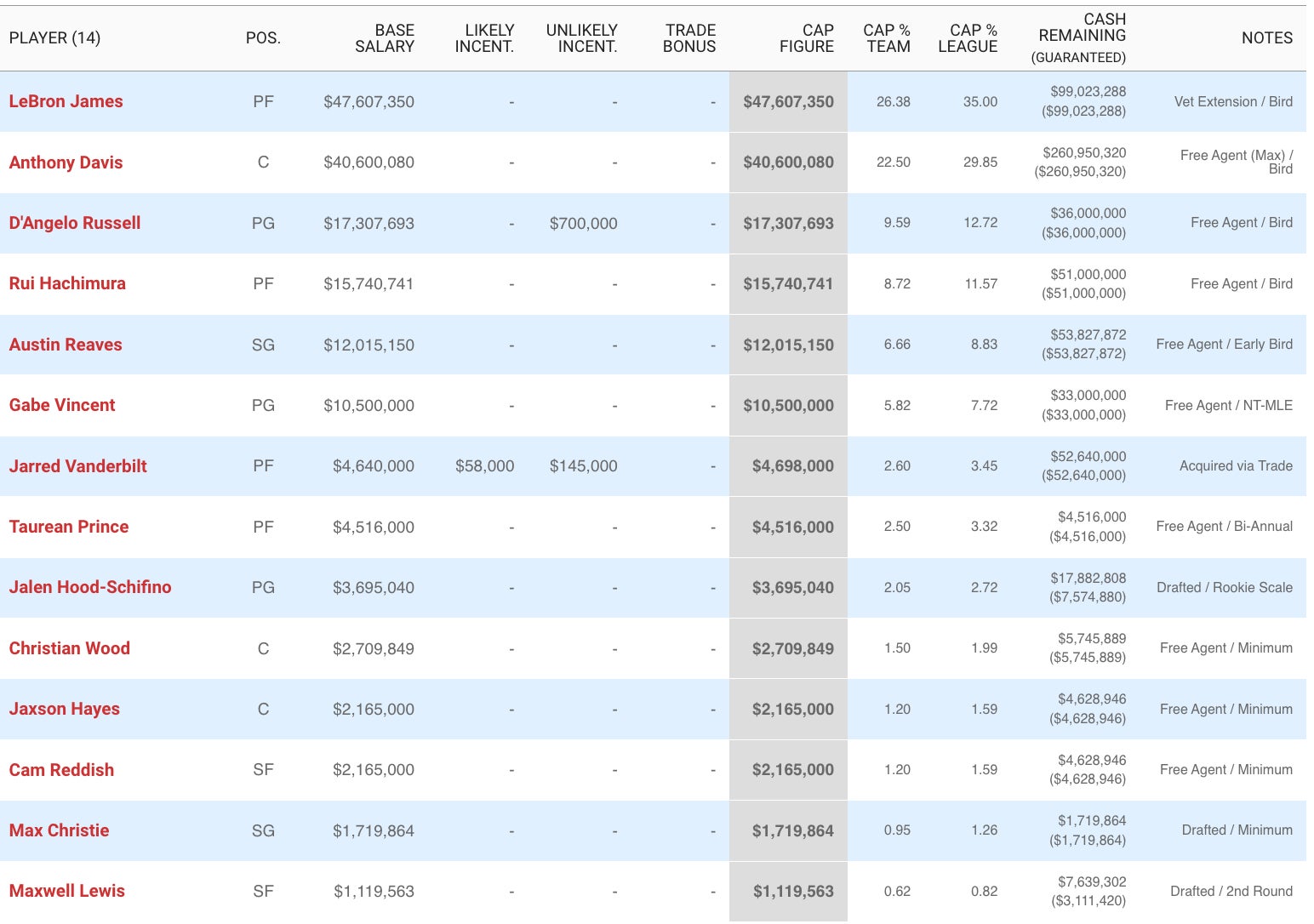Select the Christian Wood link
Image resolution: width=1314 pixels, height=924 pixels.
click(70, 648)
